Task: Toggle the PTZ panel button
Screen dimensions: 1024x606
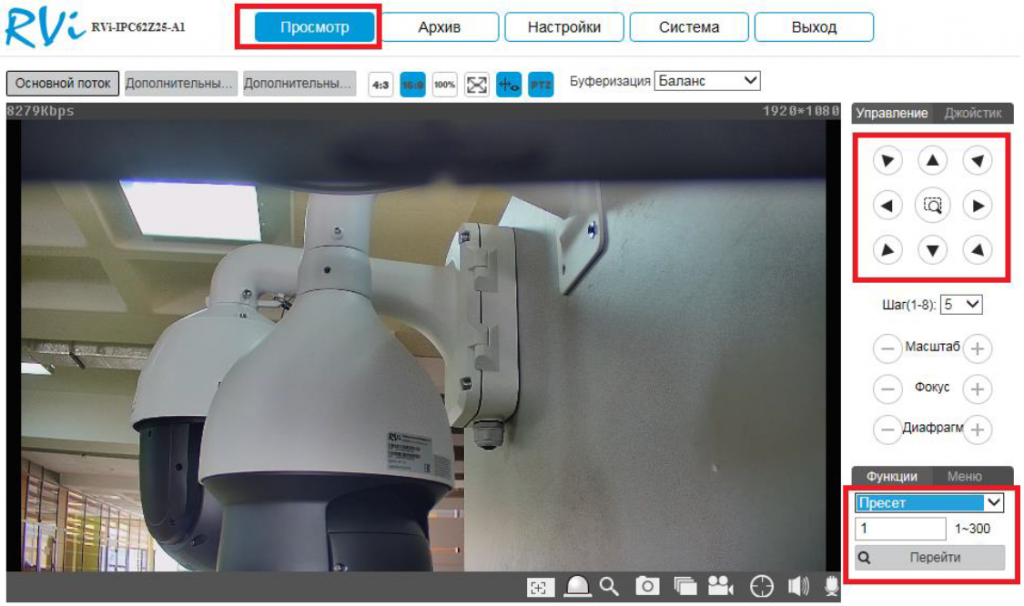Action: (x=540, y=85)
